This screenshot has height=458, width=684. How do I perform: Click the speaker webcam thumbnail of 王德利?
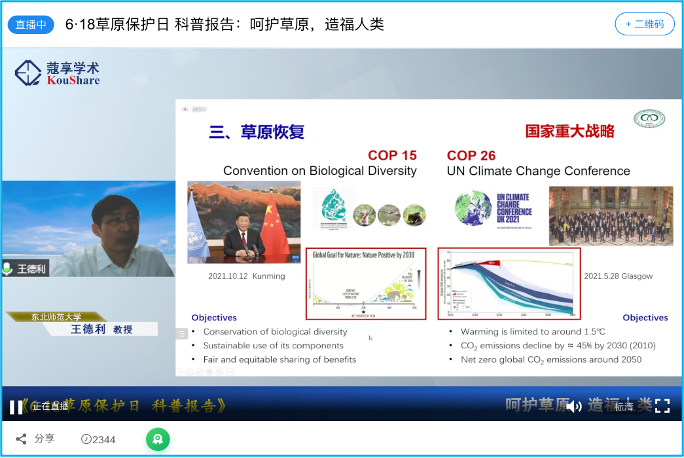(89, 229)
